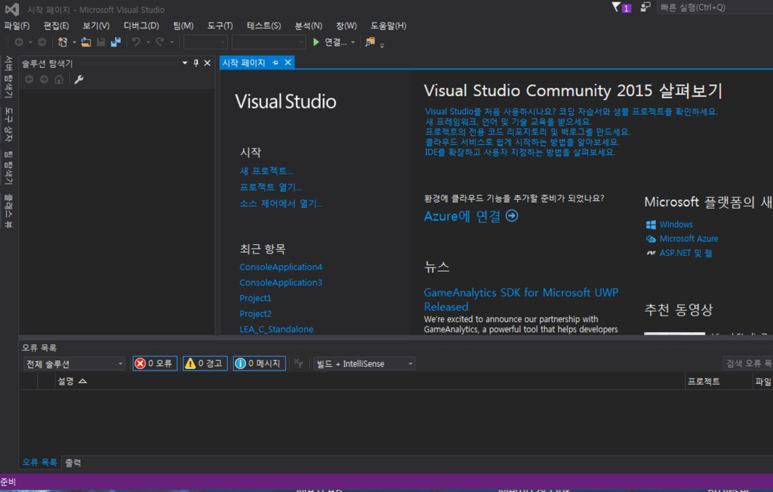Click the Navigate Forward toolbar arrow
This screenshot has height=492, width=773.
(42, 42)
